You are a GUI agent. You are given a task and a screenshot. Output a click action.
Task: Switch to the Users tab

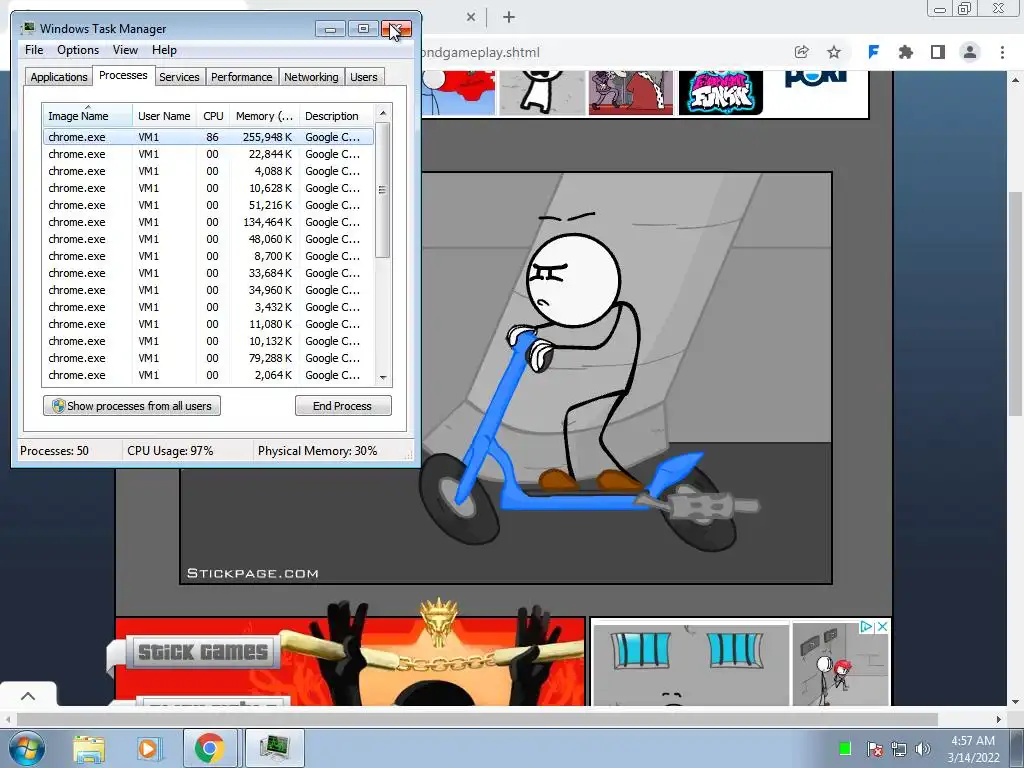(x=363, y=77)
